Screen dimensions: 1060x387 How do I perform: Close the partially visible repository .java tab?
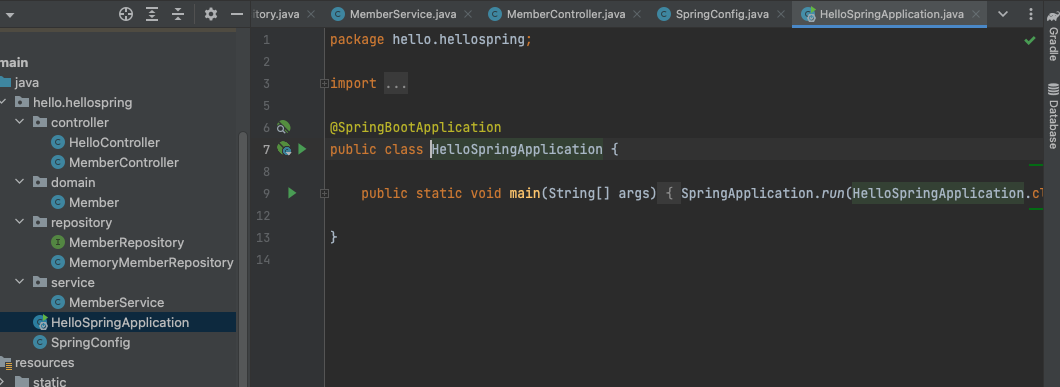[310, 14]
